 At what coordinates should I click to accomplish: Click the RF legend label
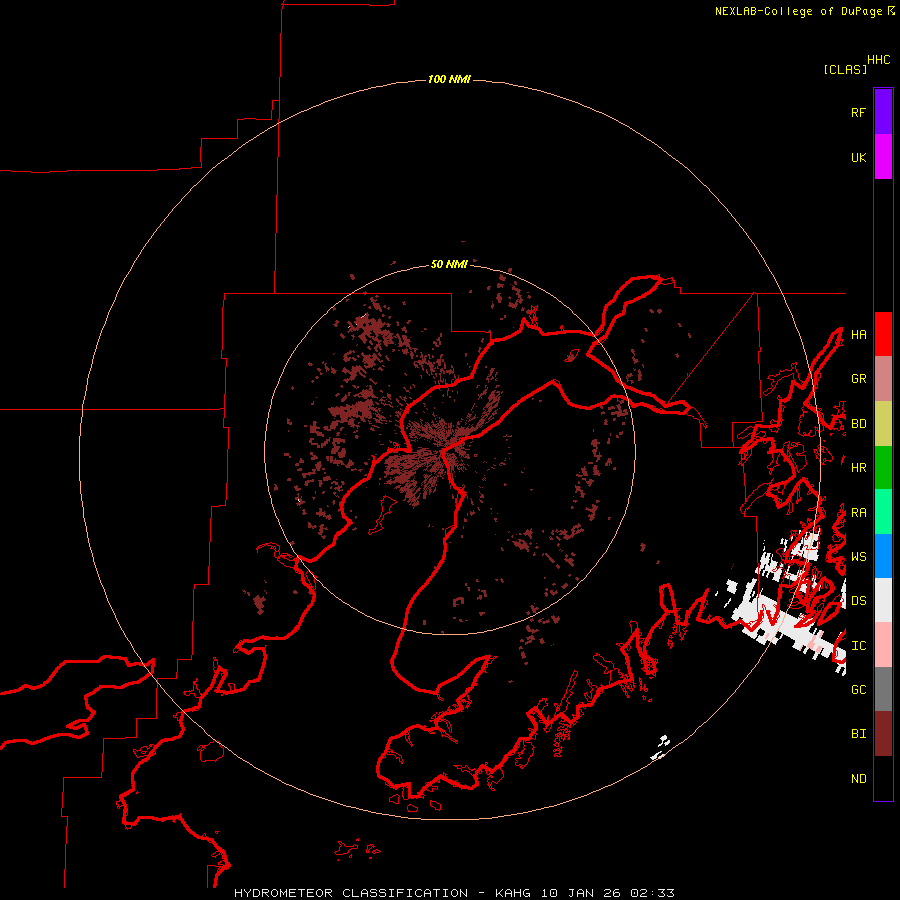[x=858, y=112]
